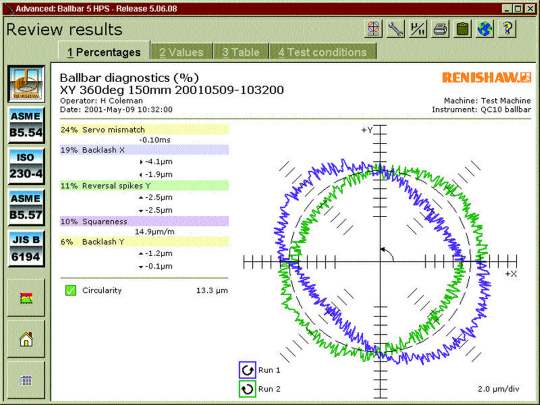The height and width of the screenshot is (405, 540).
Task: Click the scale ratio toolbar icon
Action: [x=418, y=29]
